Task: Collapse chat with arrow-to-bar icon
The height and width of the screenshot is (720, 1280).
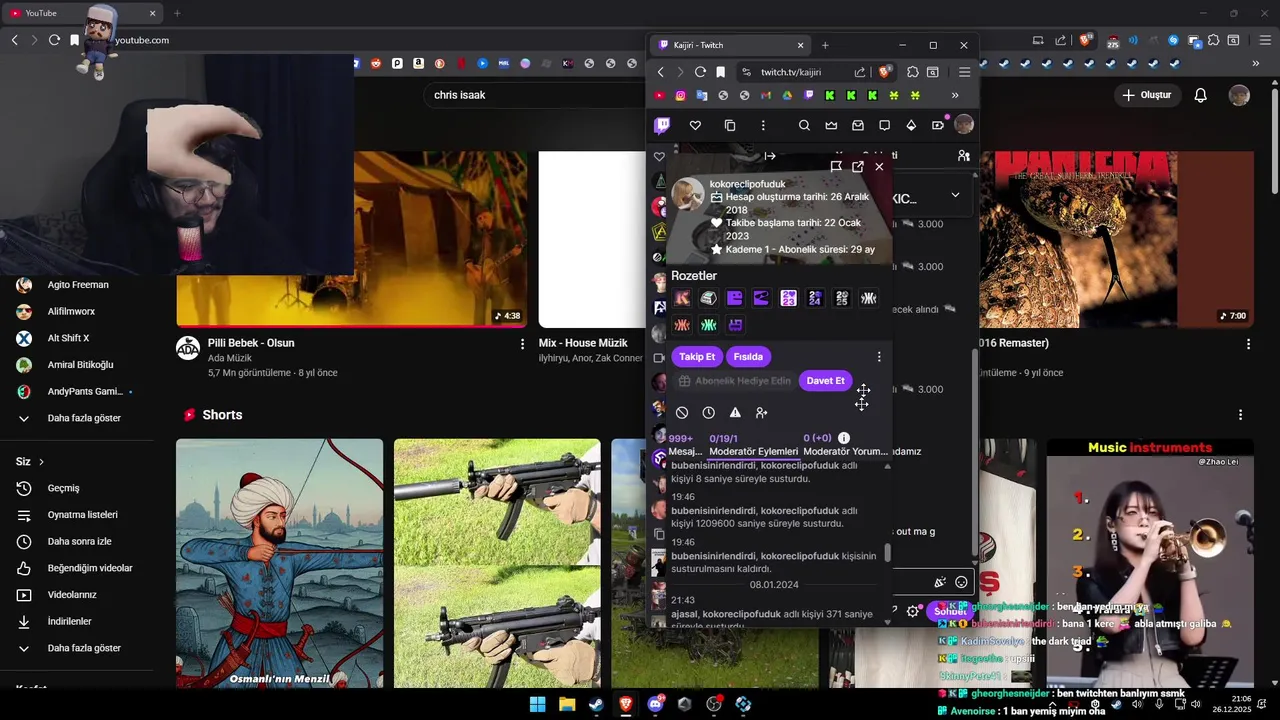Action: [770, 156]
